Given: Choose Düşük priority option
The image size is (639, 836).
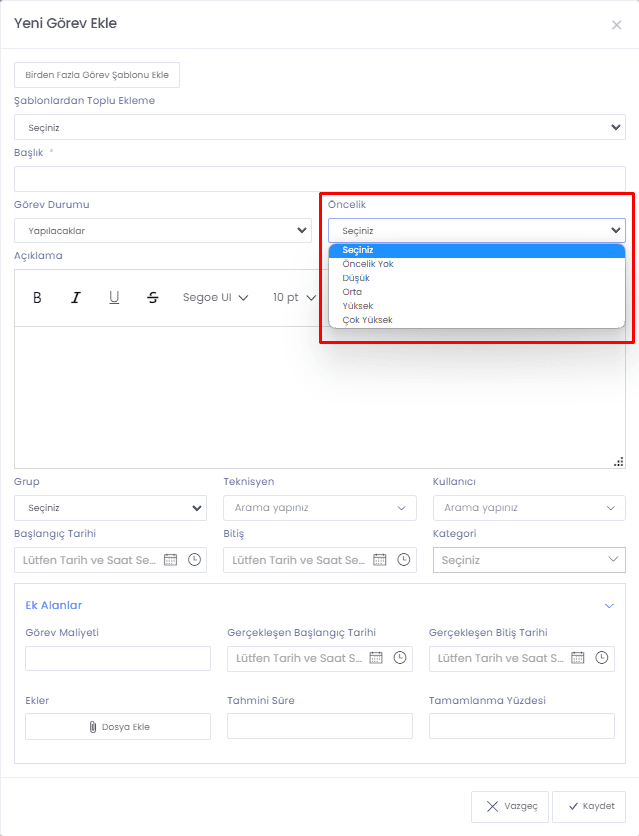Looking at the screenshot, I should [476, 278].
